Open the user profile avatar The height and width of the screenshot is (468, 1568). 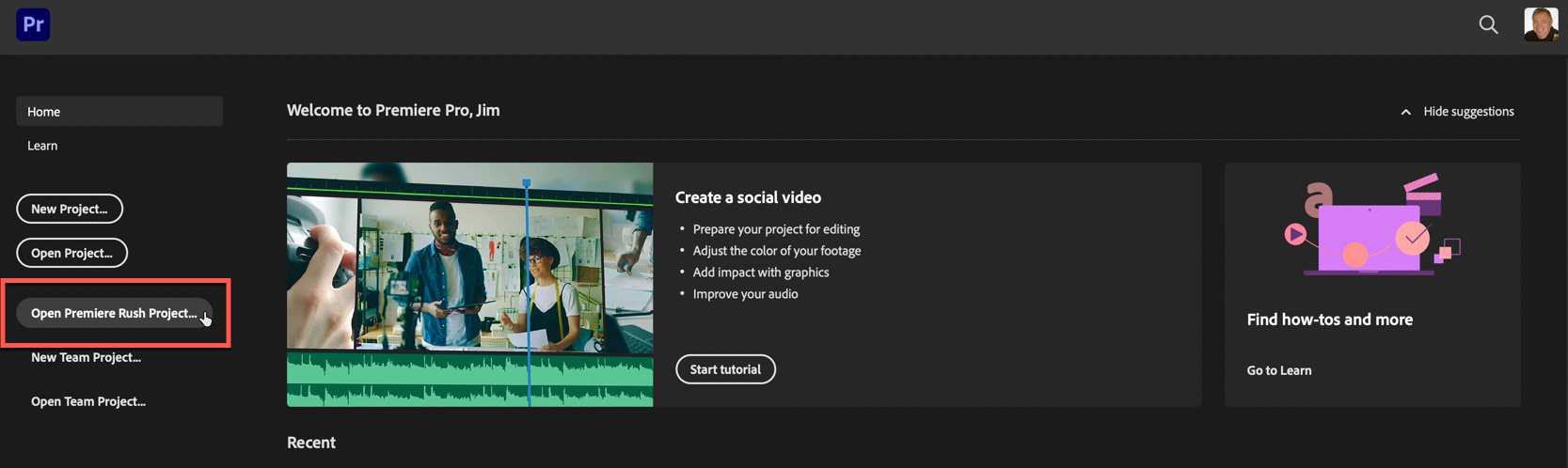(1541, 24)
